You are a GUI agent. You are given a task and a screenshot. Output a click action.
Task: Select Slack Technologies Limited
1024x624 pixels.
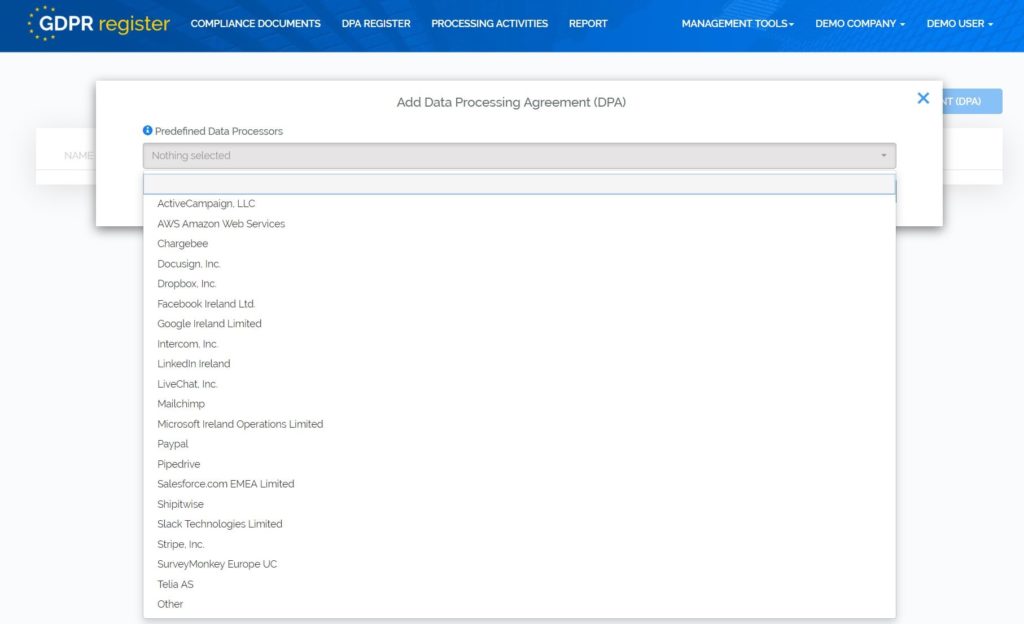click(219, 523)
